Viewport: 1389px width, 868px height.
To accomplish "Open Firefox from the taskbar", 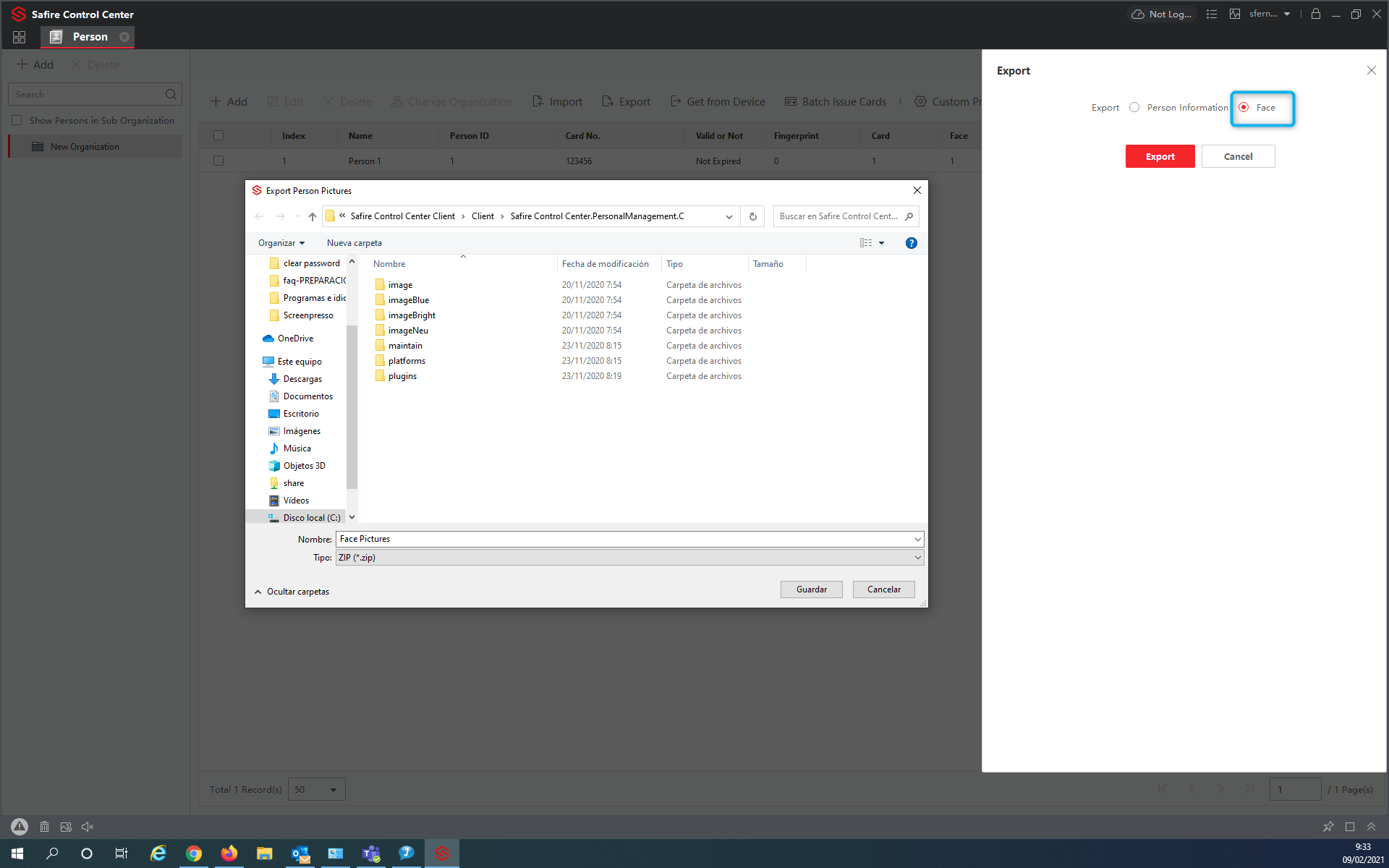I will (x=229, y=854).
